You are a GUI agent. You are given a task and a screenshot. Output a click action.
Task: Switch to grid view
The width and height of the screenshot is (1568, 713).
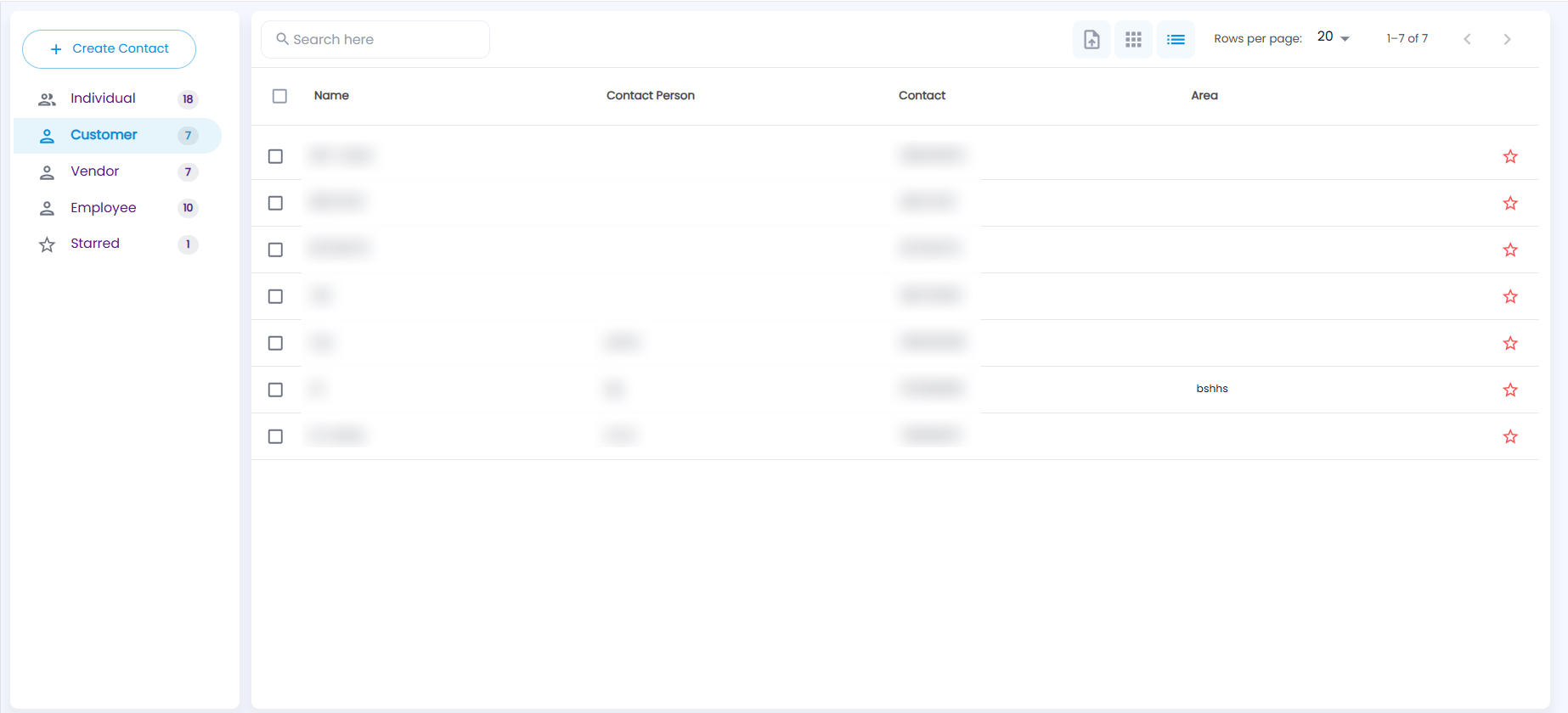pos(1133,39)
